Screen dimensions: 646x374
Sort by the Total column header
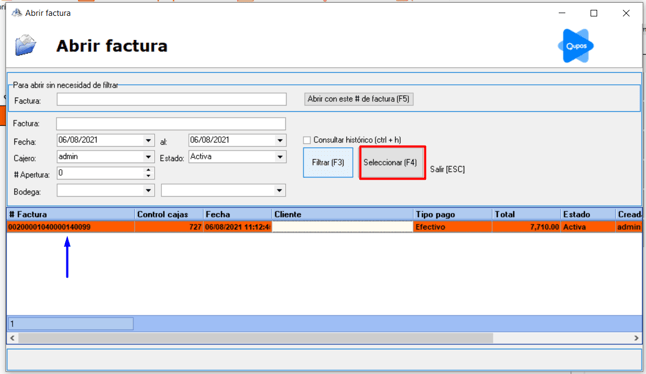coord(526,214)
